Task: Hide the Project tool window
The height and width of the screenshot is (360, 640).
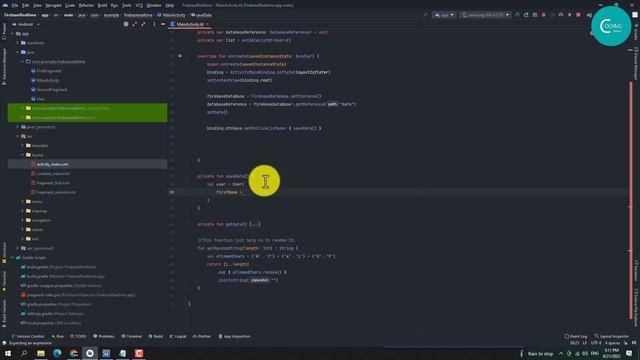Action: pyautogui.click(x=163, y=24)
